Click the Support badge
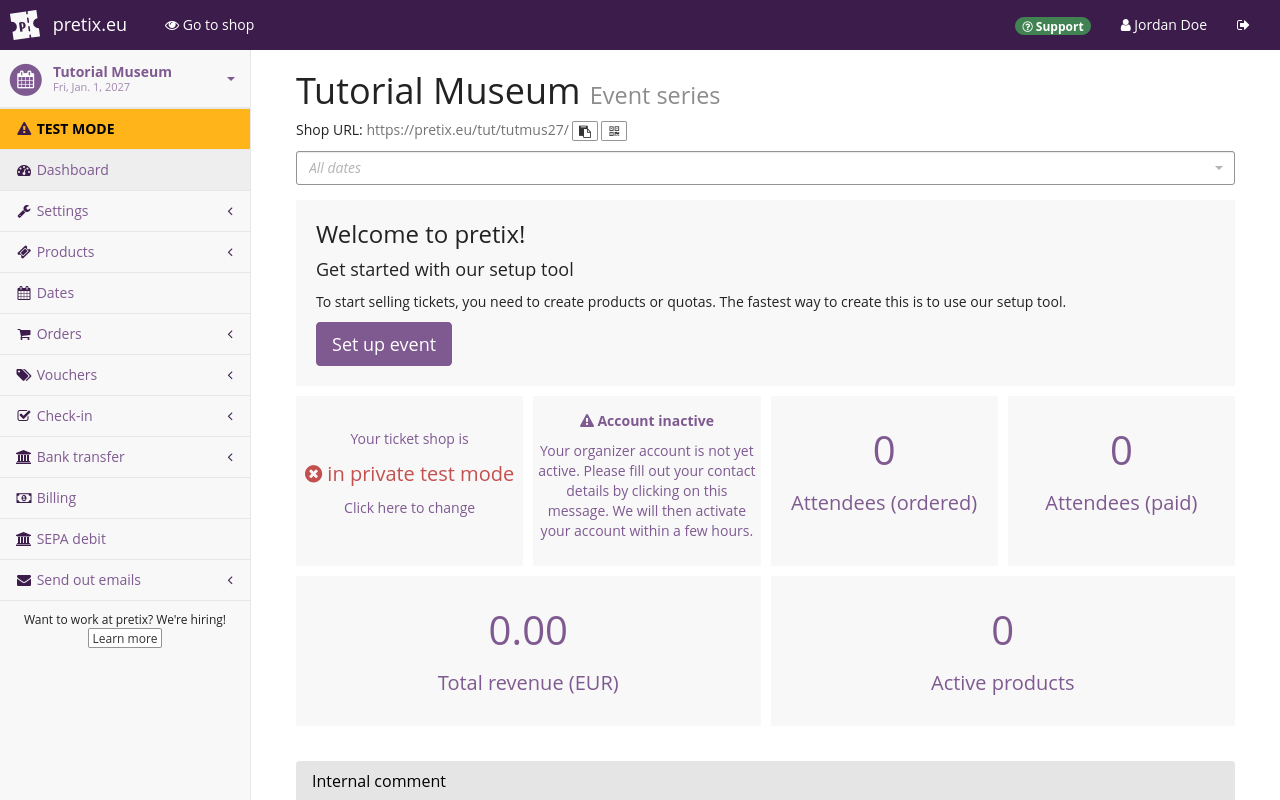The width and height of the screenshot is (1280, 800). point(1053,26)
